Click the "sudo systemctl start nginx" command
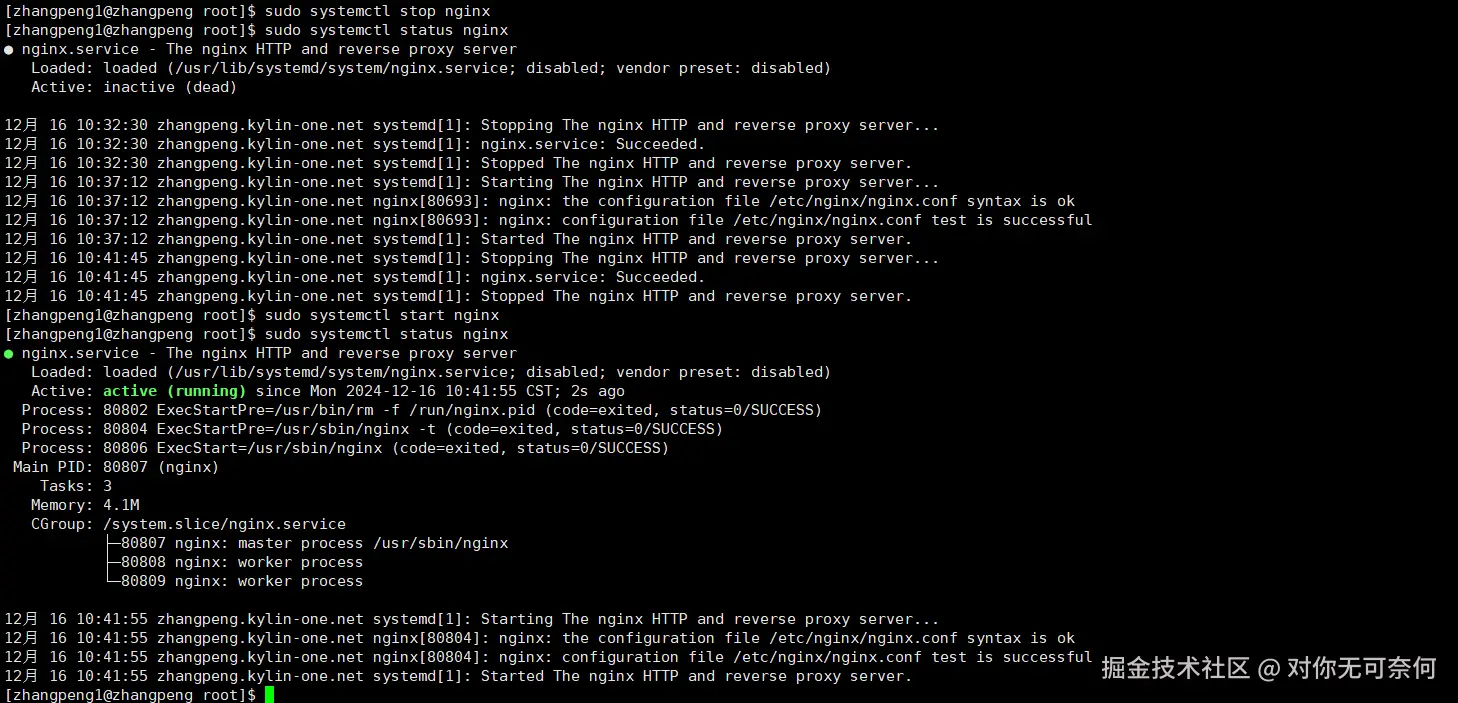The height and width of the screenshot is (703, 1458). 381,315
